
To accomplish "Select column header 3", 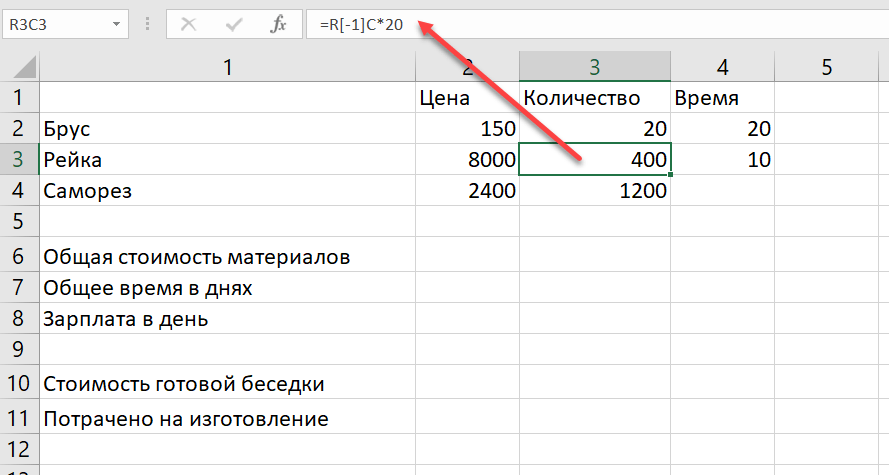I will (595, 67).
